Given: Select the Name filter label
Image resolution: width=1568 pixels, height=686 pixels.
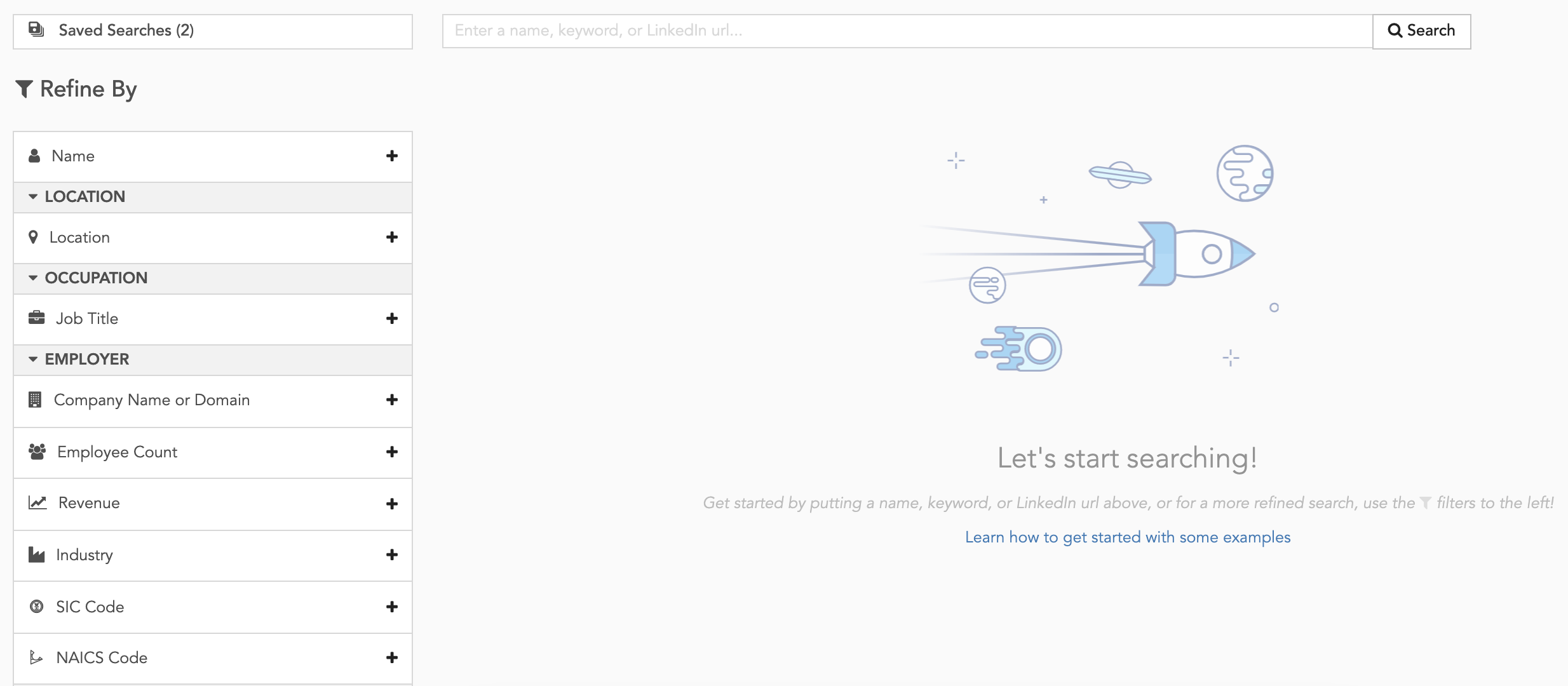Looking at the screenshot, I should click(73, 156).
